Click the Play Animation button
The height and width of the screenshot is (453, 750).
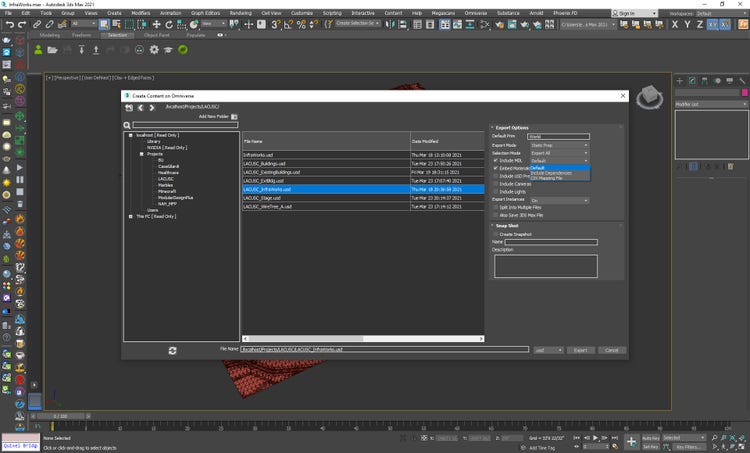click(x=596, y=437)
